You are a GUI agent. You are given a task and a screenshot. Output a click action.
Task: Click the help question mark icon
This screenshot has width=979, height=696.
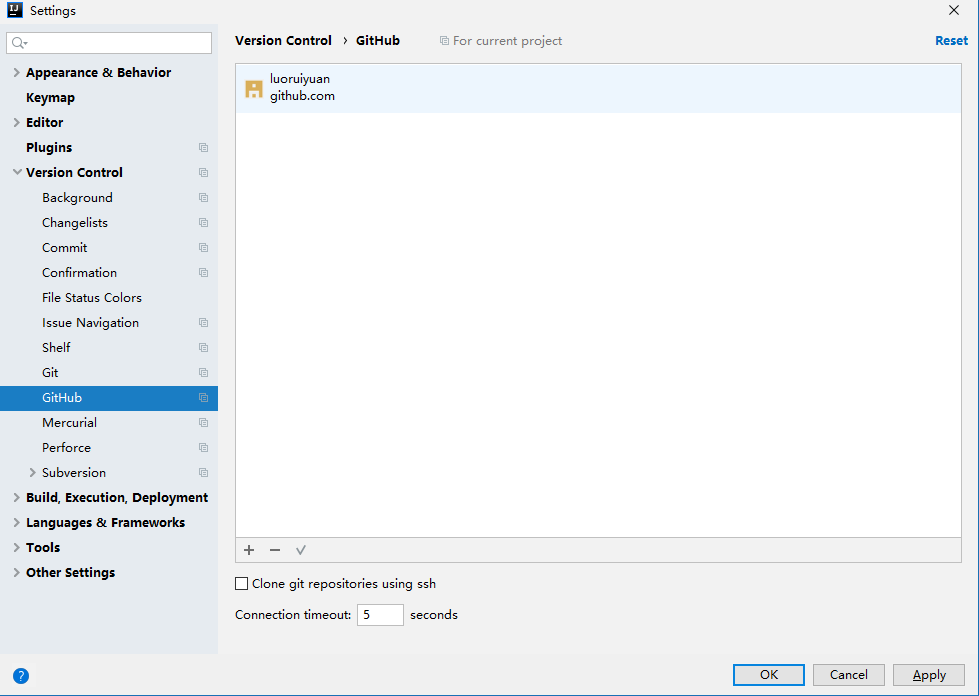(21, 675)
